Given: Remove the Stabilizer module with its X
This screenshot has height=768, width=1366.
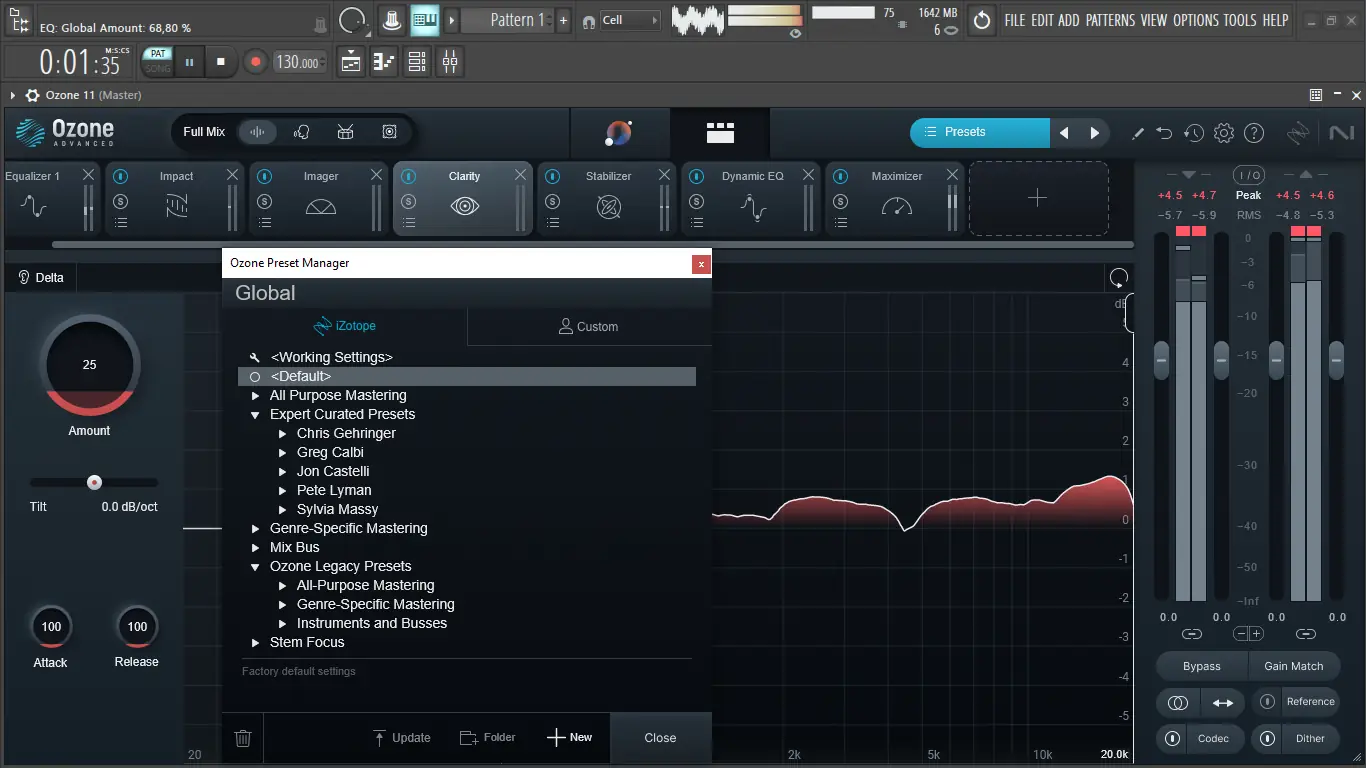Looking at the screenshot, I should coord(664,175).
